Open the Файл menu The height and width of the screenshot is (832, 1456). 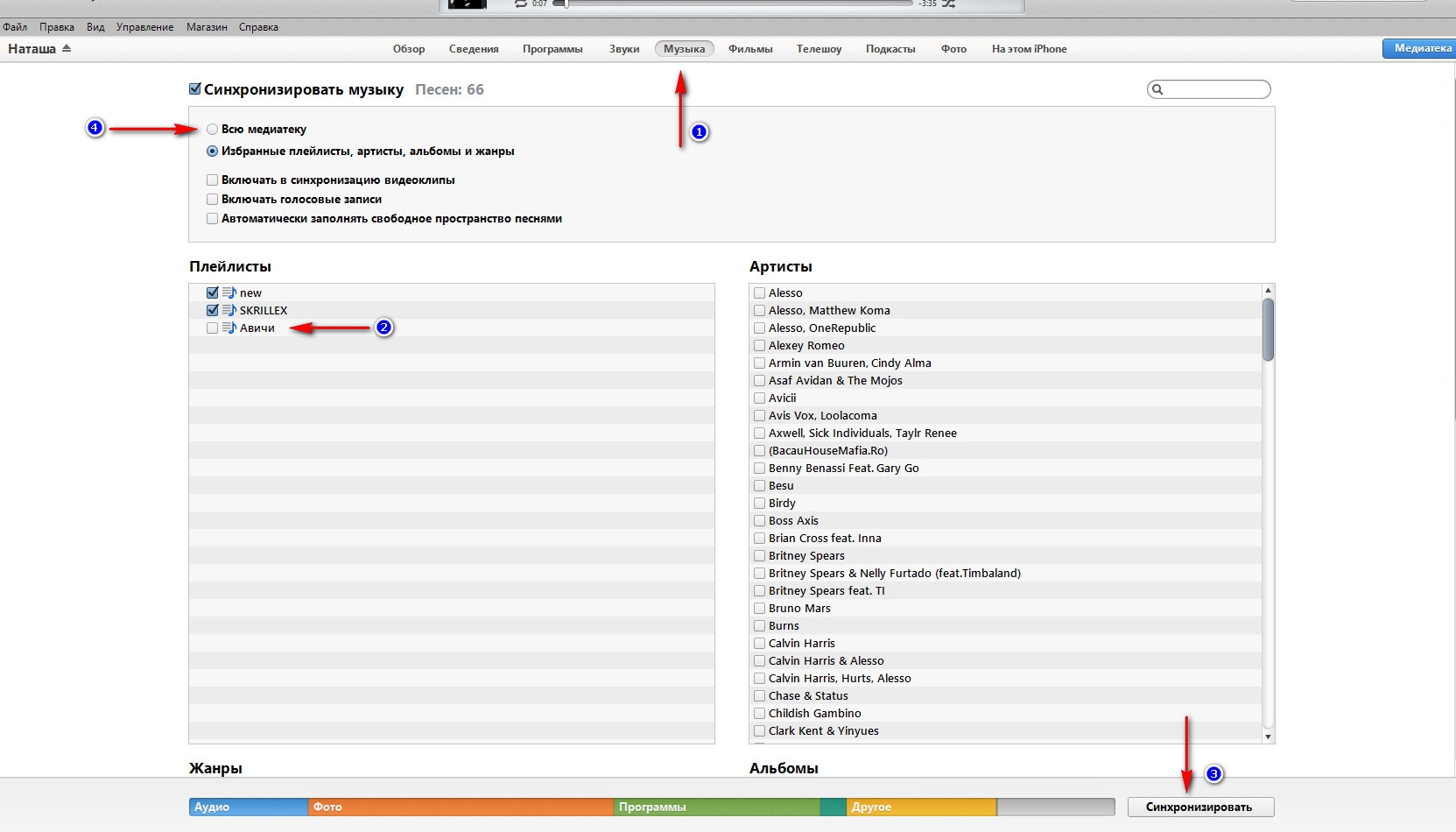tap(15, 27)
